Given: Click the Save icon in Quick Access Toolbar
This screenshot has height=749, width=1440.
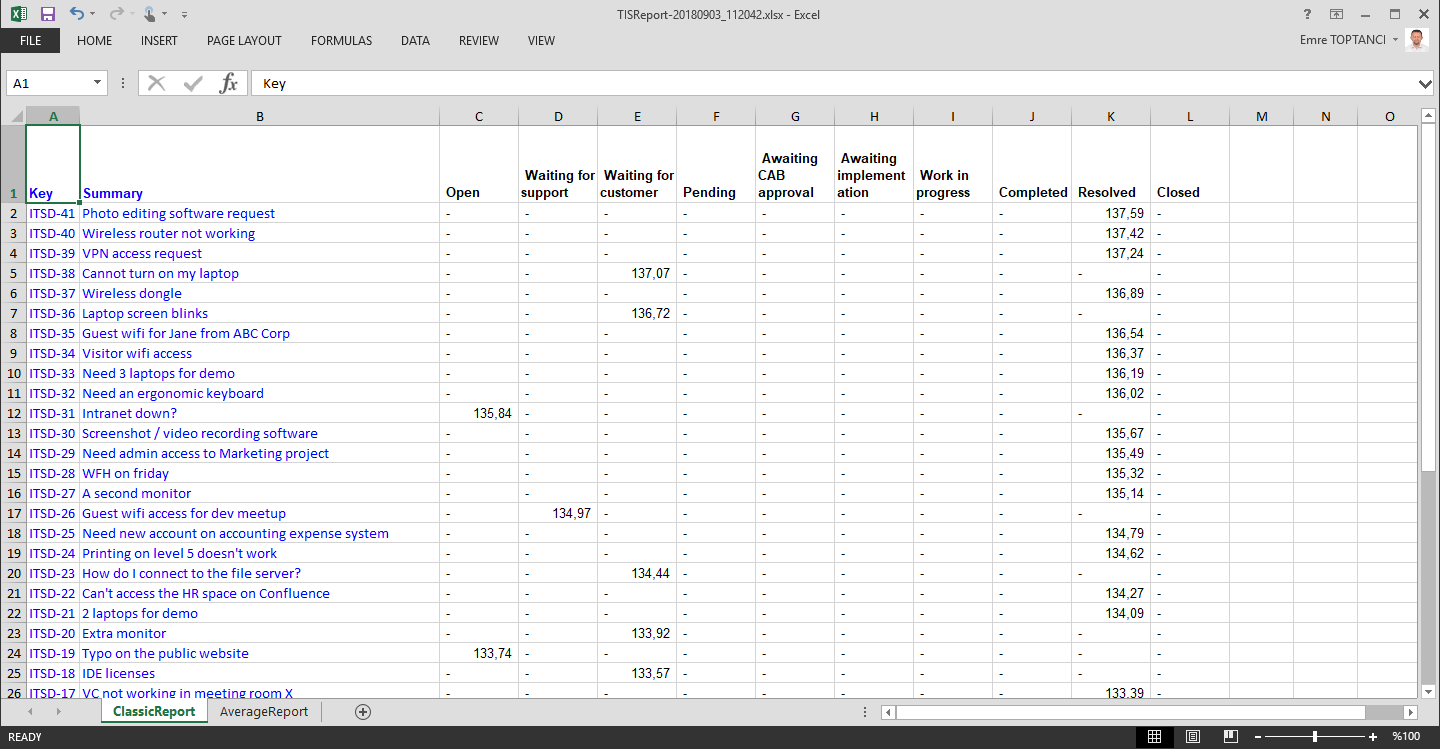Looking at the screenshot, I should click(x=47, y=14).
